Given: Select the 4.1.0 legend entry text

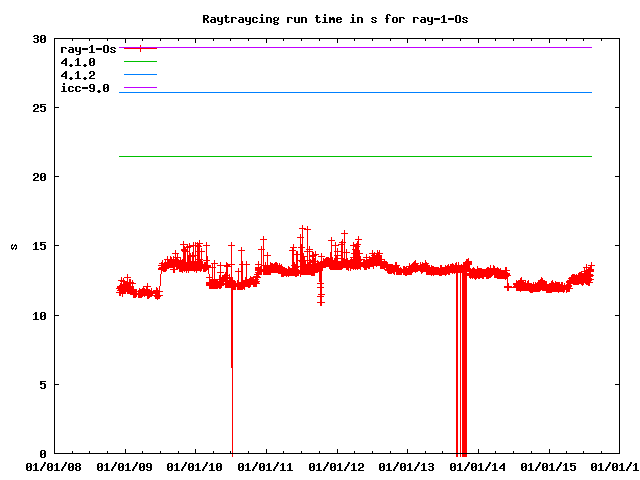Looking at the screenshot, I should click(78, 62).
